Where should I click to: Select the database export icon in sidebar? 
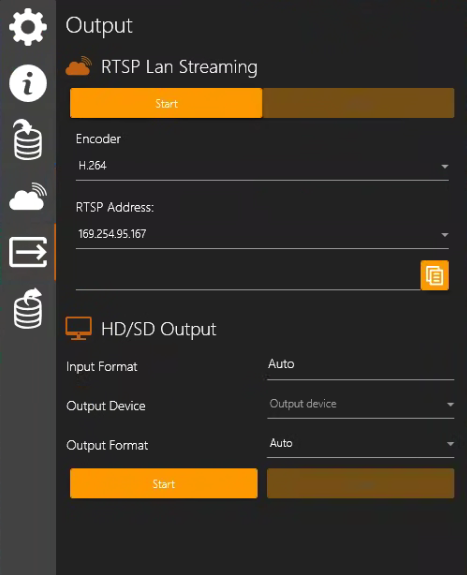[x=28, y=309]
